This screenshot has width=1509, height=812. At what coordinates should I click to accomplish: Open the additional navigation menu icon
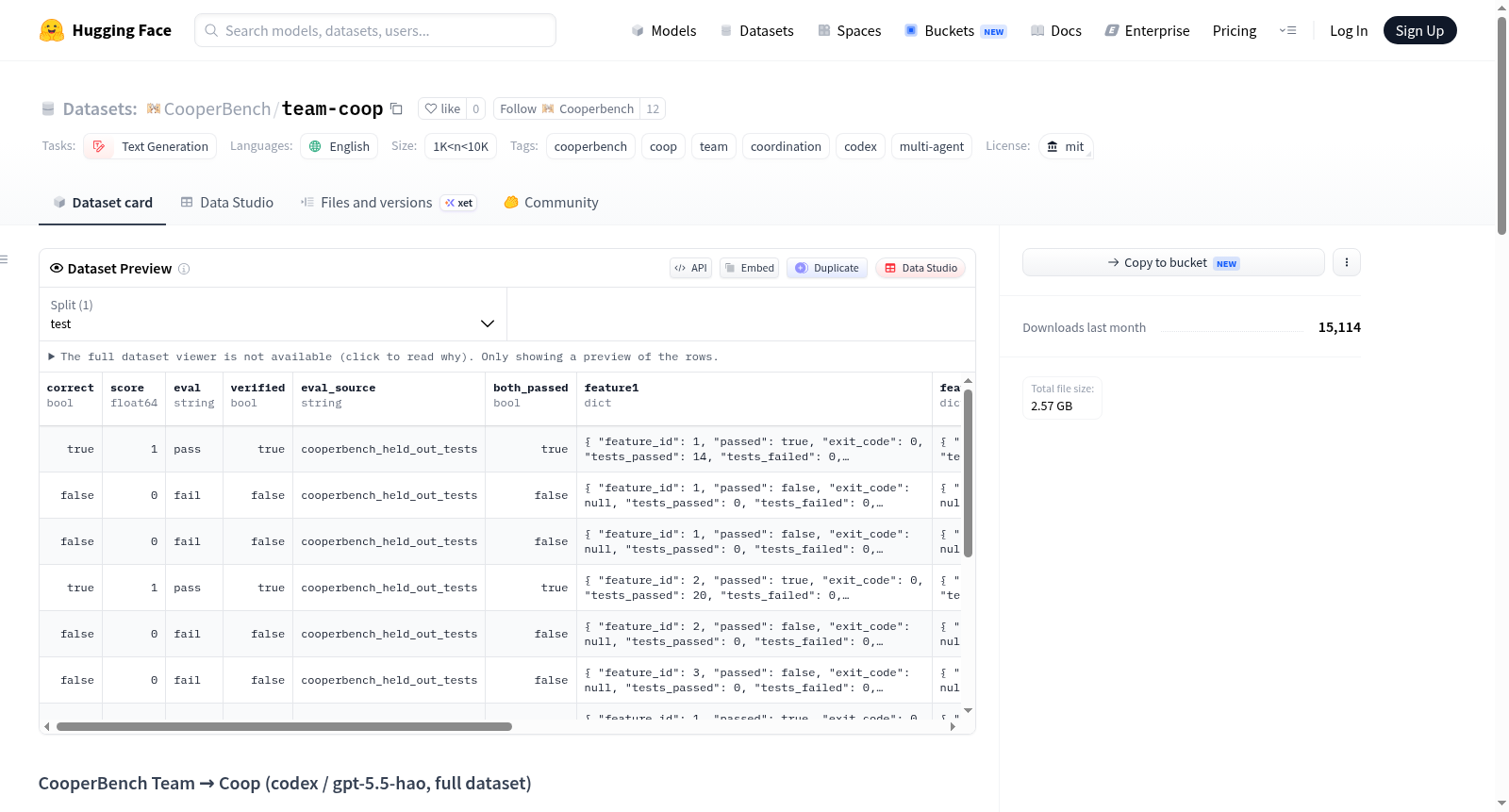tap(1287, 30)
